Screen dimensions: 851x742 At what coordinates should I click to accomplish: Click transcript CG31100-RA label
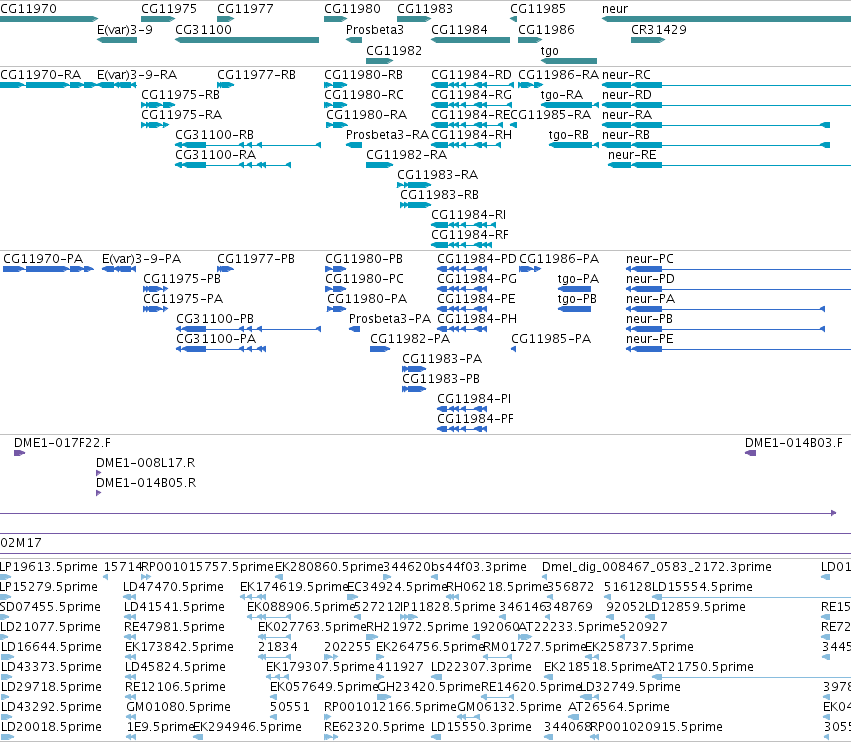(x=215, y=155)
